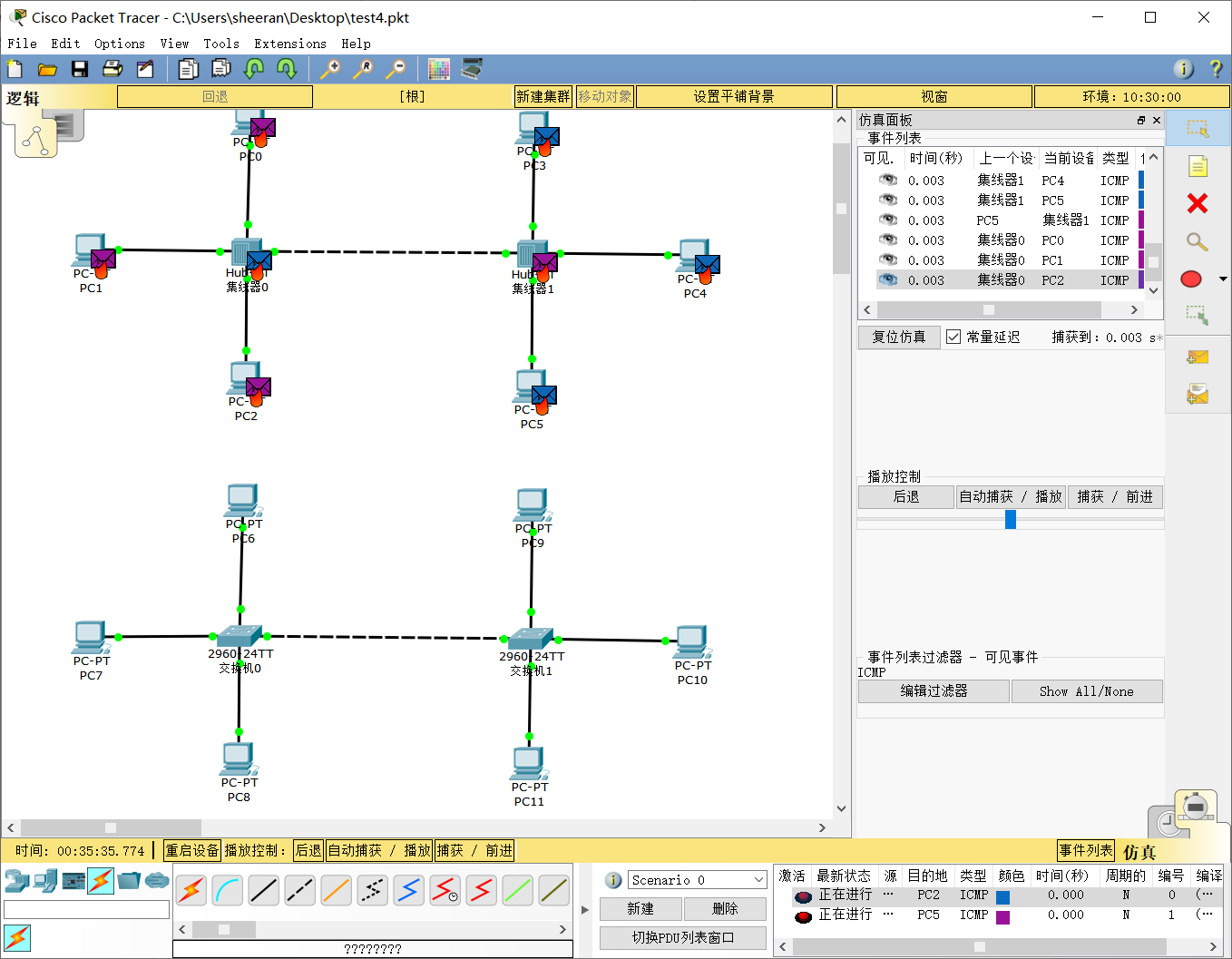Toggle visibility eye for 集线器0 to PC2 event
1232x959 pixels.
point(888,279)
